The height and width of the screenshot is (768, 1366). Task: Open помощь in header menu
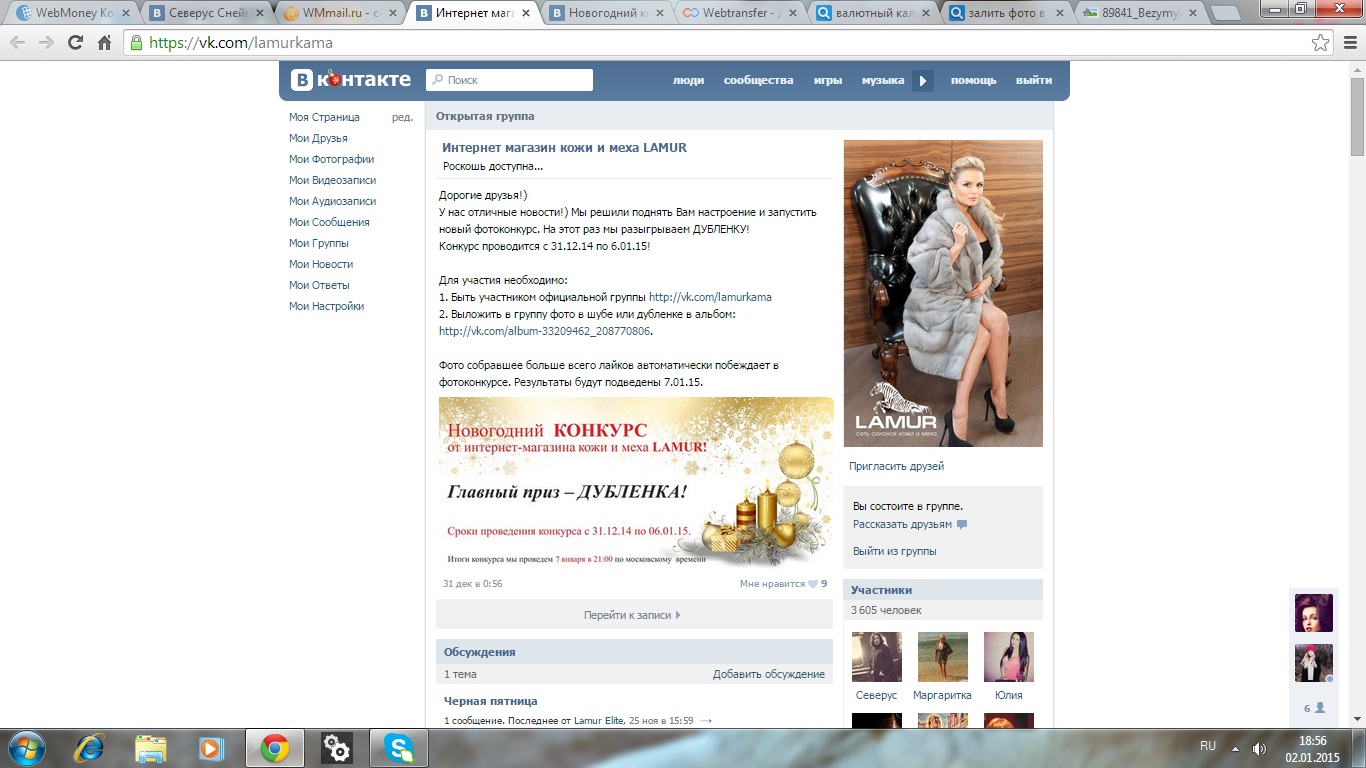click(973, 80)
